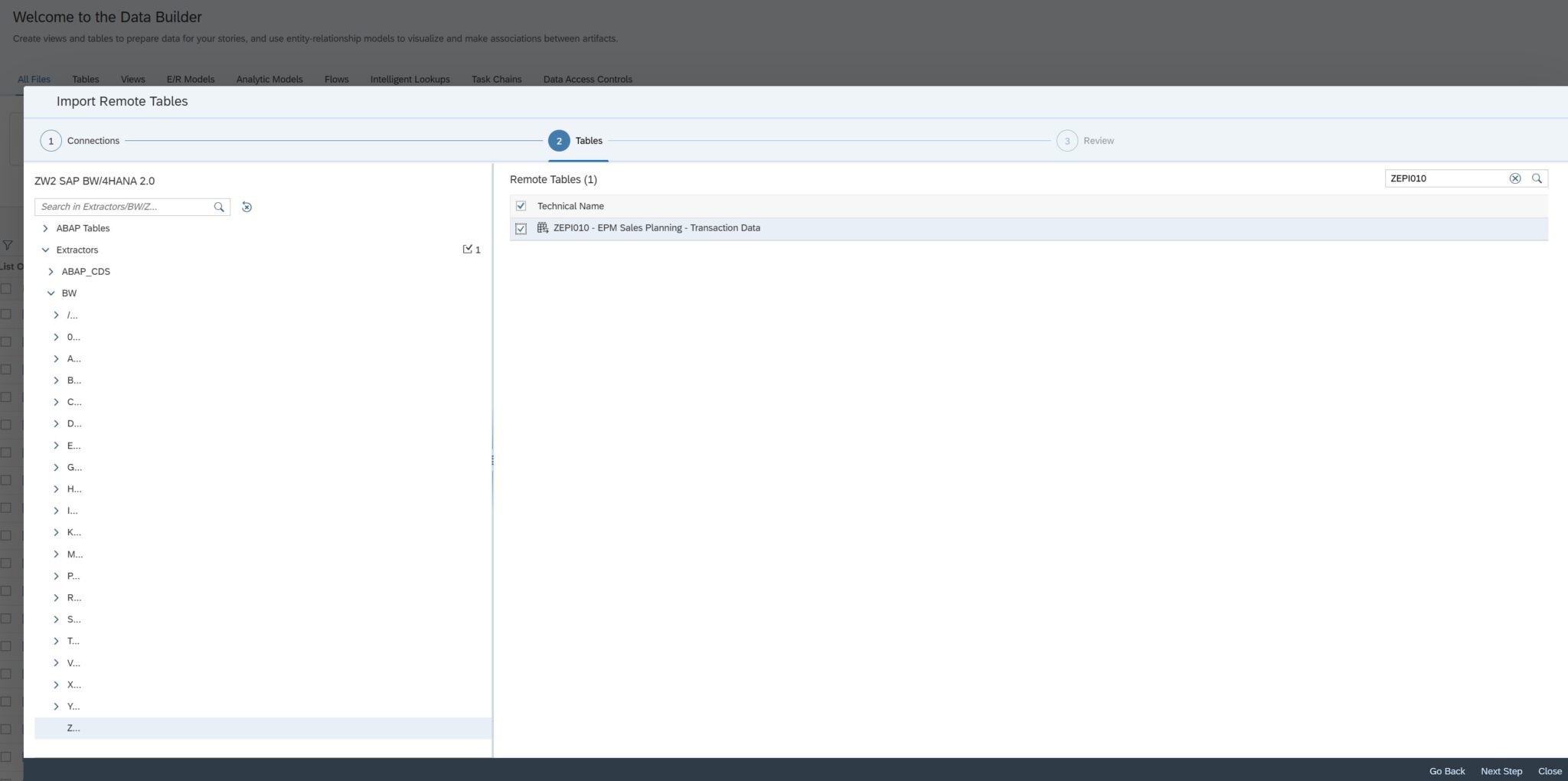Expand the ABAP Tables node
The width and height of the screenshot is (1568, 781).
point(45,227)
